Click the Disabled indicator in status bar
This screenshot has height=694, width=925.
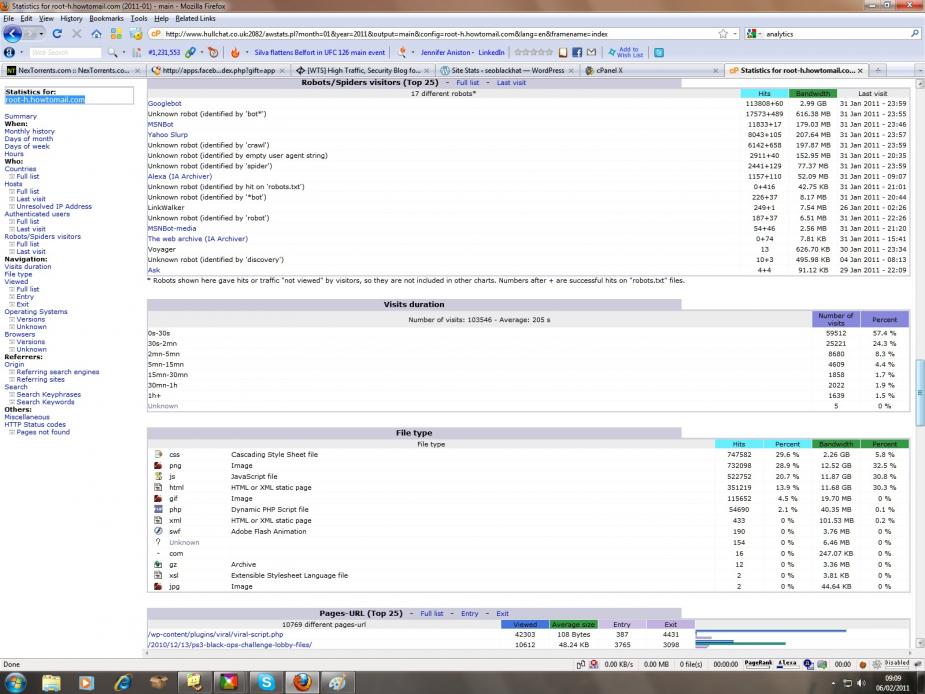(897, 663)
